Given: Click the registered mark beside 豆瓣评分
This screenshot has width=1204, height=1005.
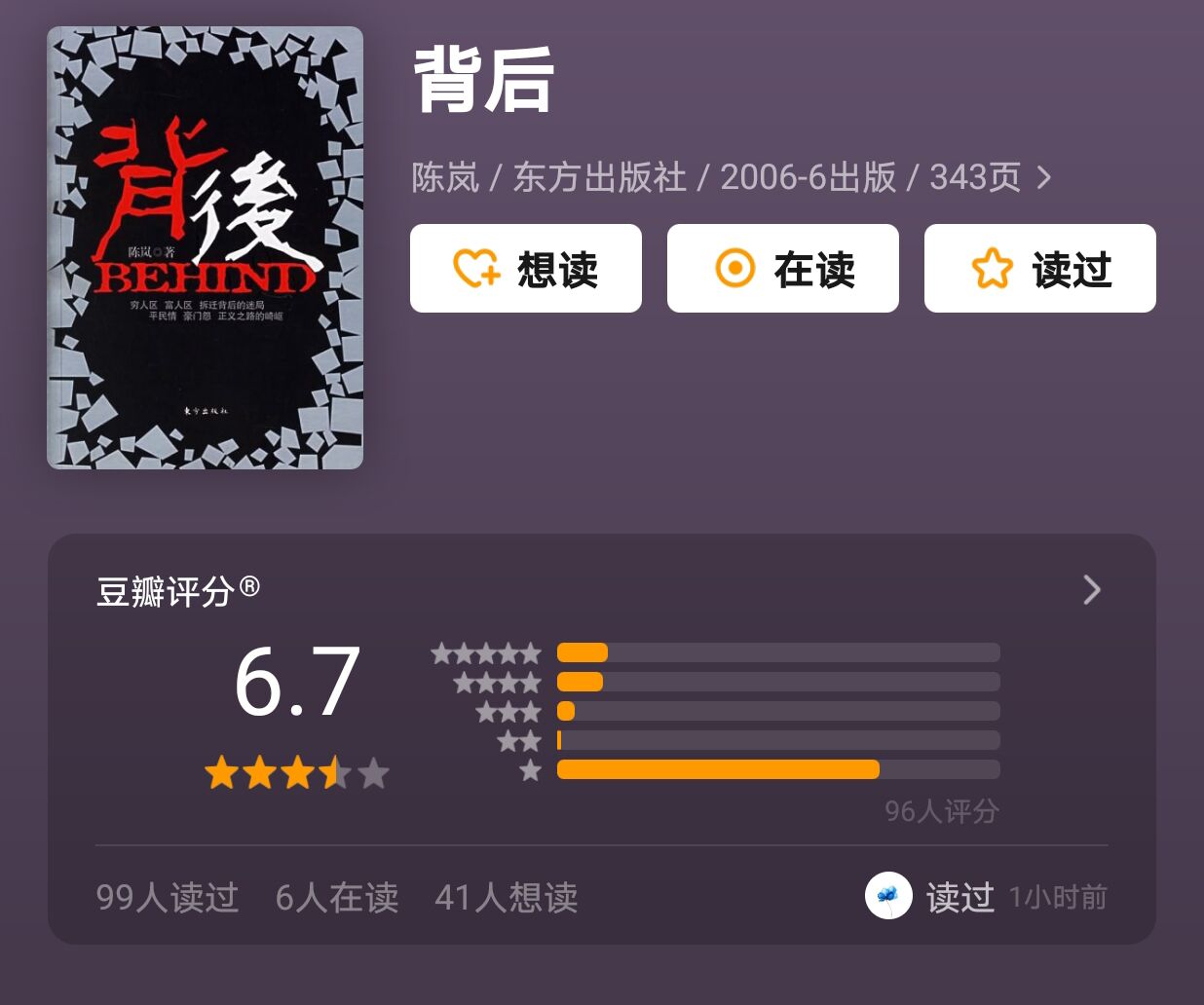Looking at the screenshot, I should (249, 586).
